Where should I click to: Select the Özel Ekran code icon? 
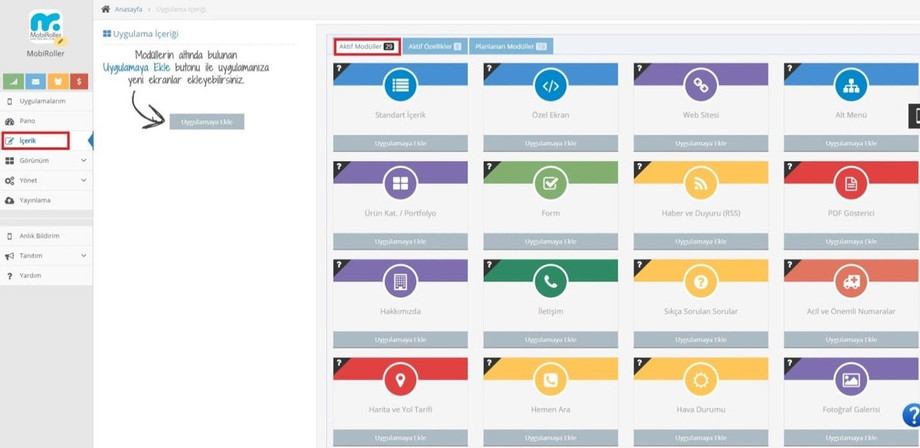coord(550,86)
